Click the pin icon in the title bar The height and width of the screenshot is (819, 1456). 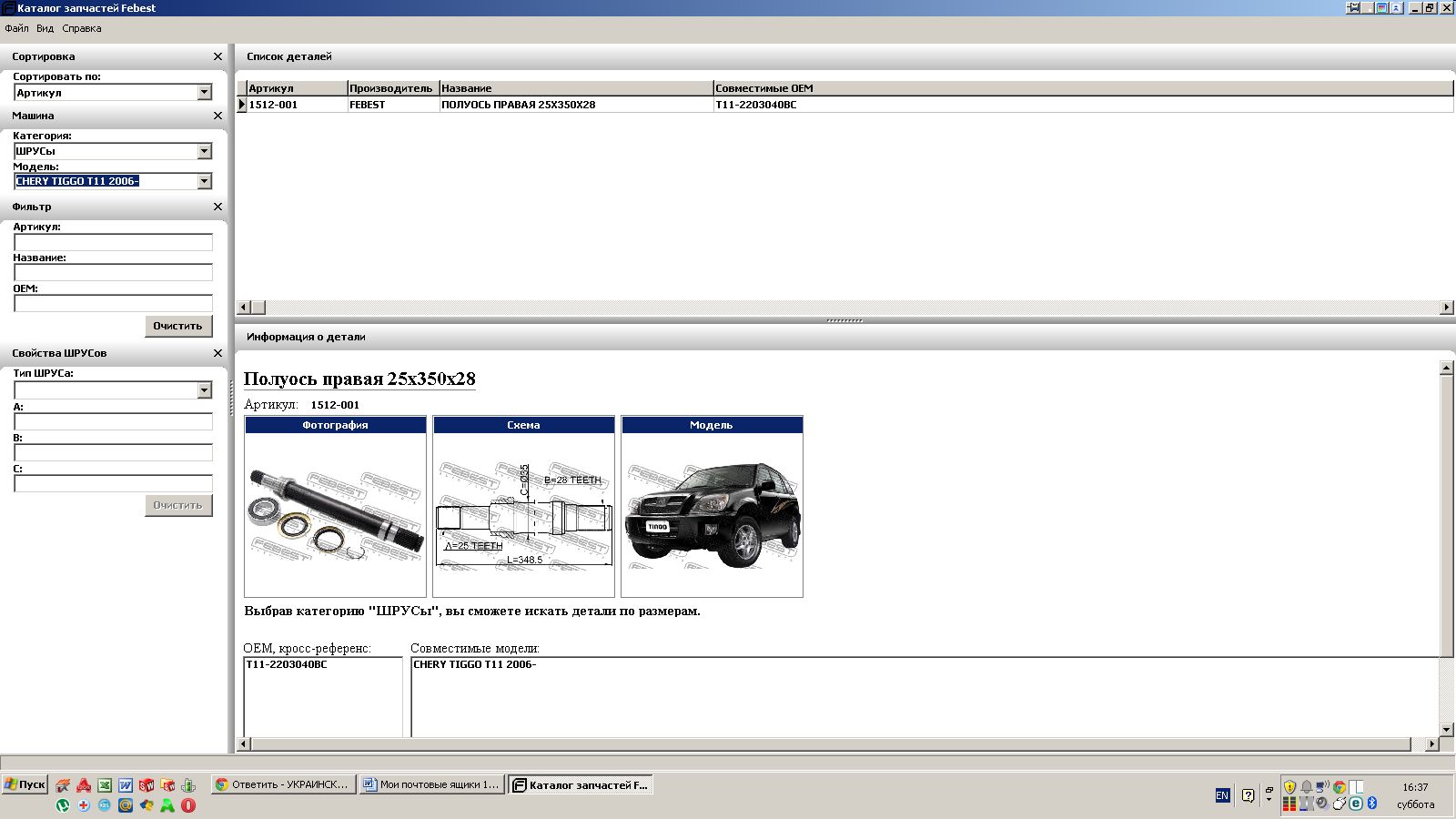click(x=1353, y=8)
